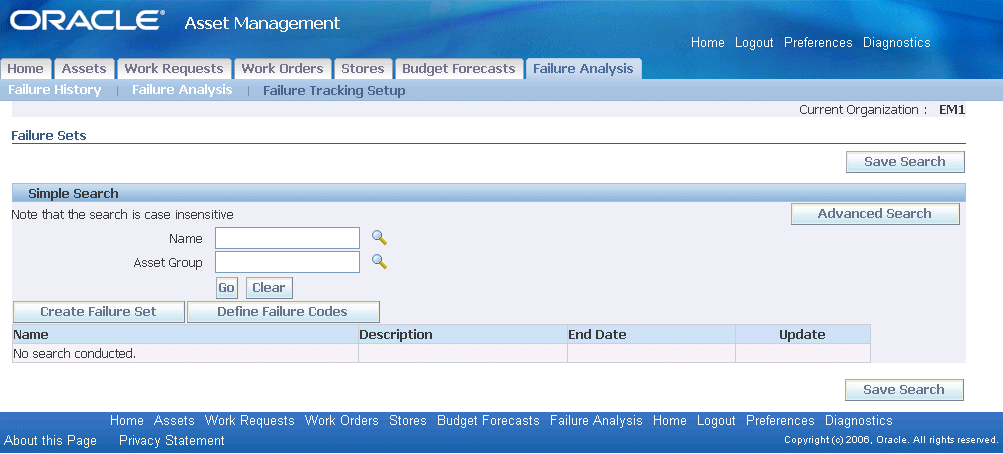Open the Privacy Statement link

(171, 441)
